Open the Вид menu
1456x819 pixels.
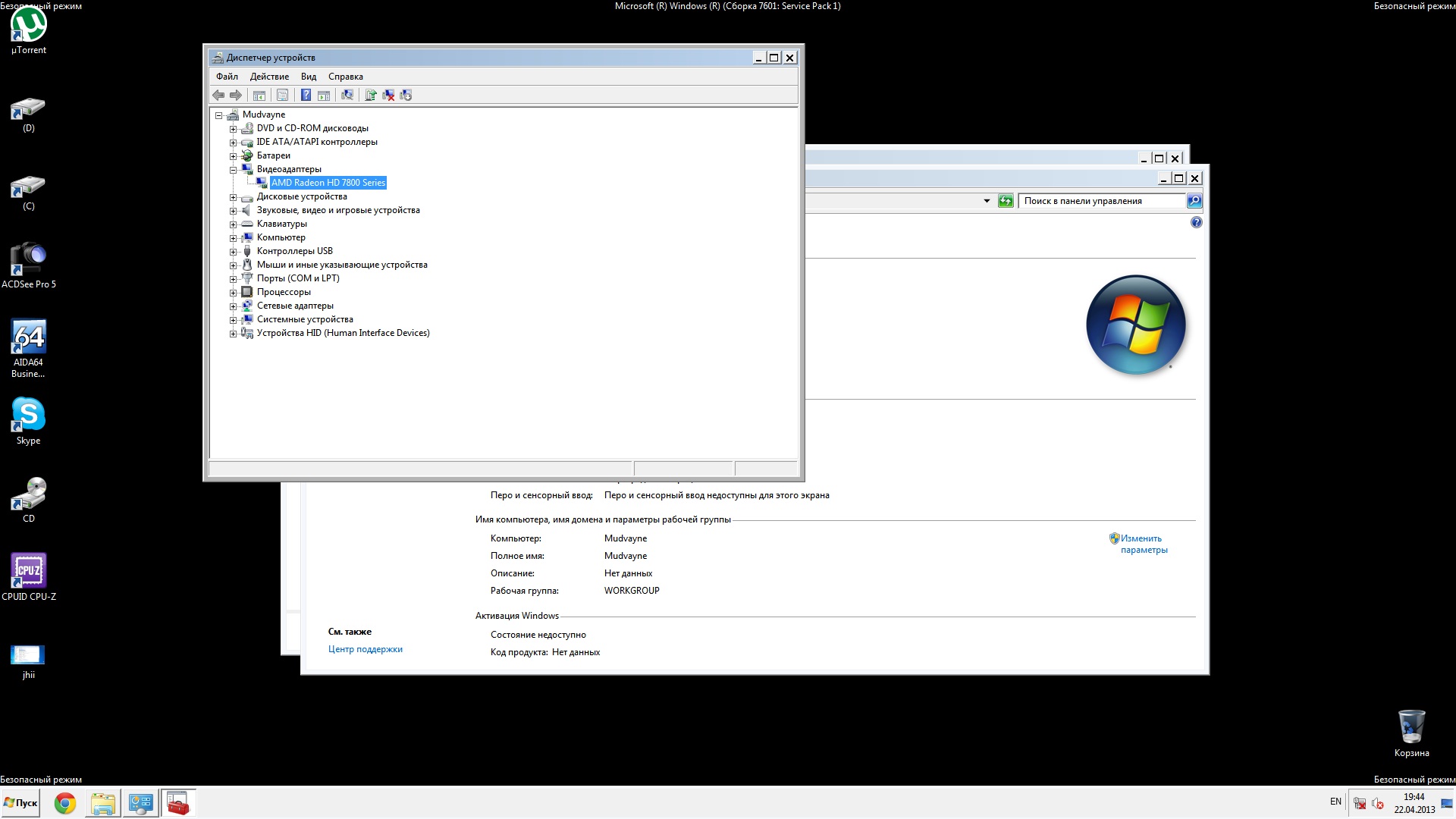[308, 77]
